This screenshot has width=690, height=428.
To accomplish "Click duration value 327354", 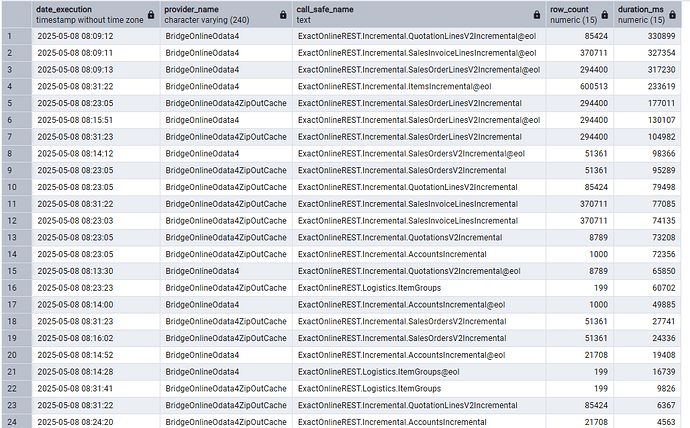I will pos(647,53).
